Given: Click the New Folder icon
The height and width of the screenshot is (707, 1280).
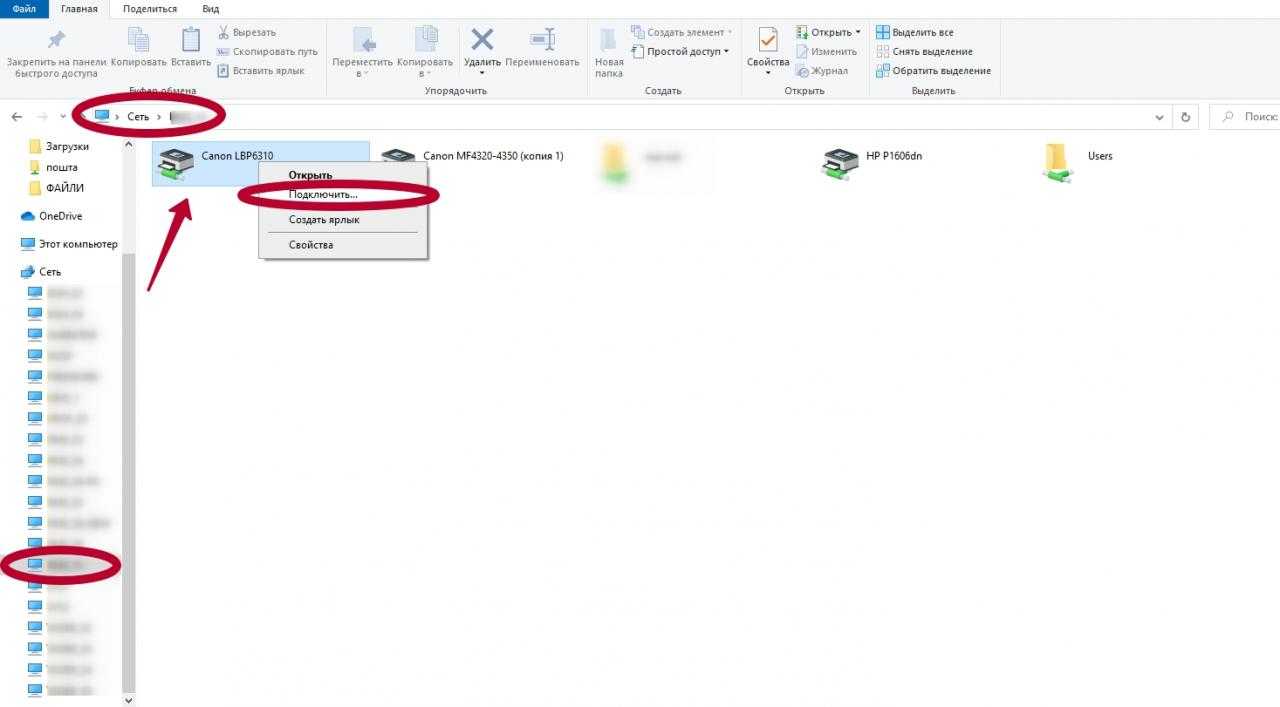Looking at the screenshot, I should coord(608,40).
